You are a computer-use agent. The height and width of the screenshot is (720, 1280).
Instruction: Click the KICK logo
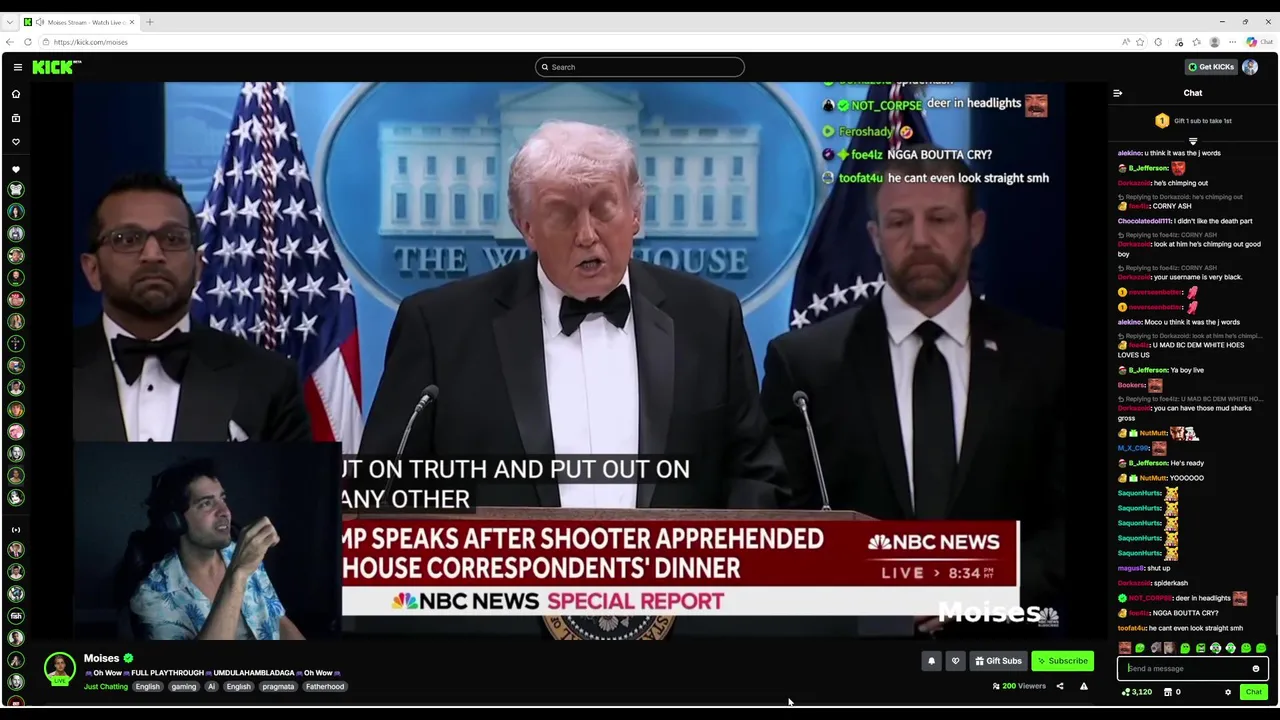point(56,67)
